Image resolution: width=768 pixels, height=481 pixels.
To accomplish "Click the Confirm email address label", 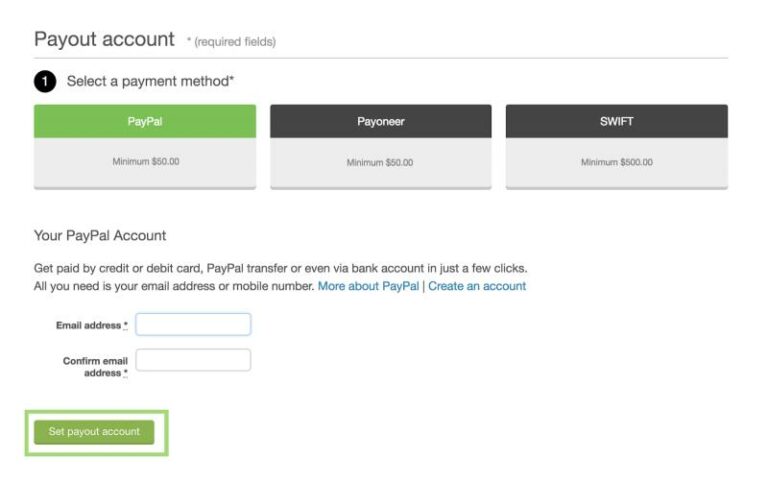I will point(95,367).
